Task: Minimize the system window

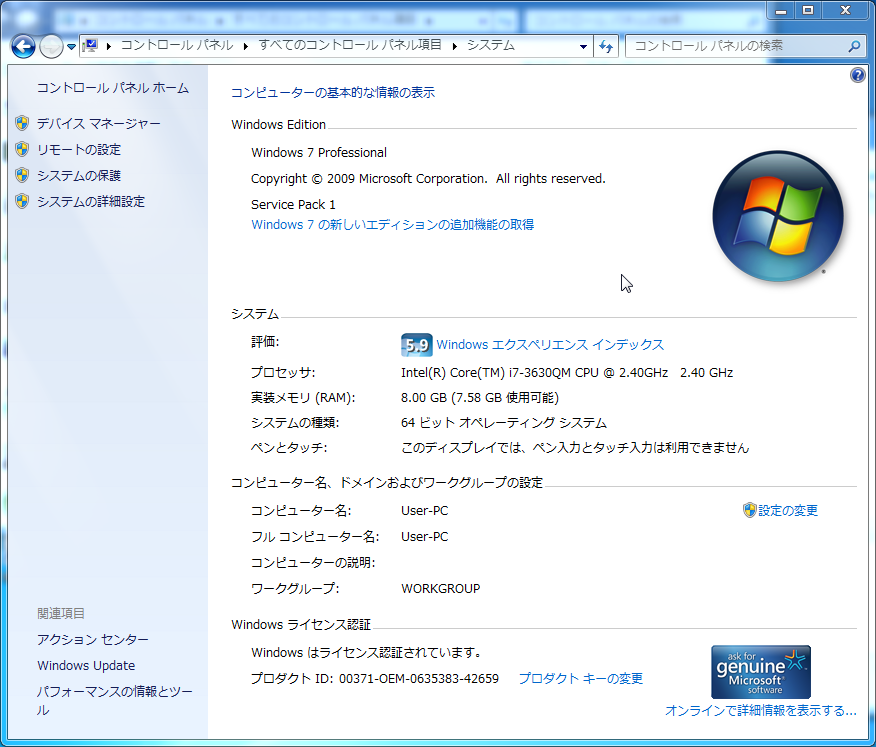Action: click(780, 11)
